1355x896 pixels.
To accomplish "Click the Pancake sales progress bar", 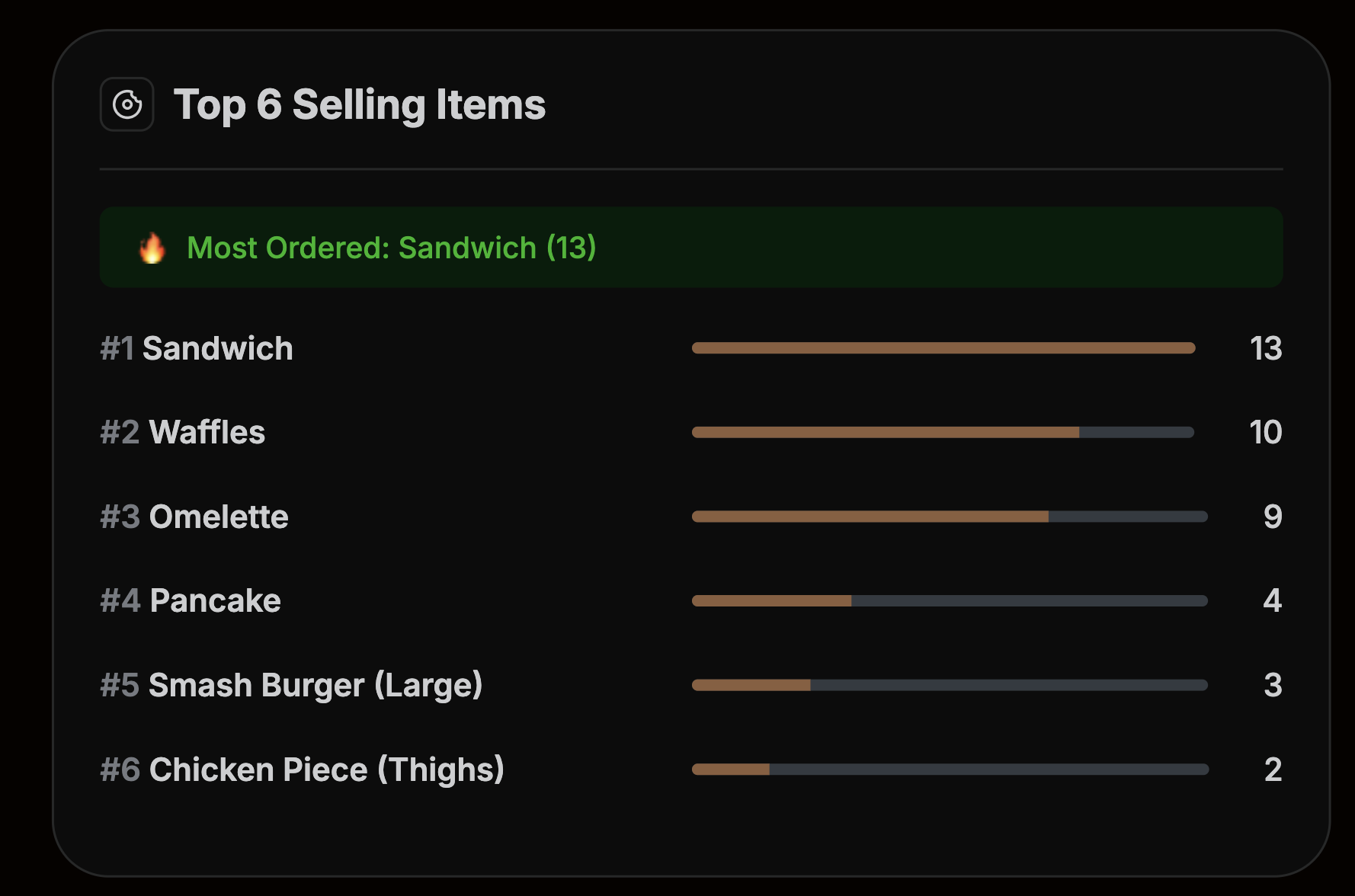I will (x=950, y=601).
